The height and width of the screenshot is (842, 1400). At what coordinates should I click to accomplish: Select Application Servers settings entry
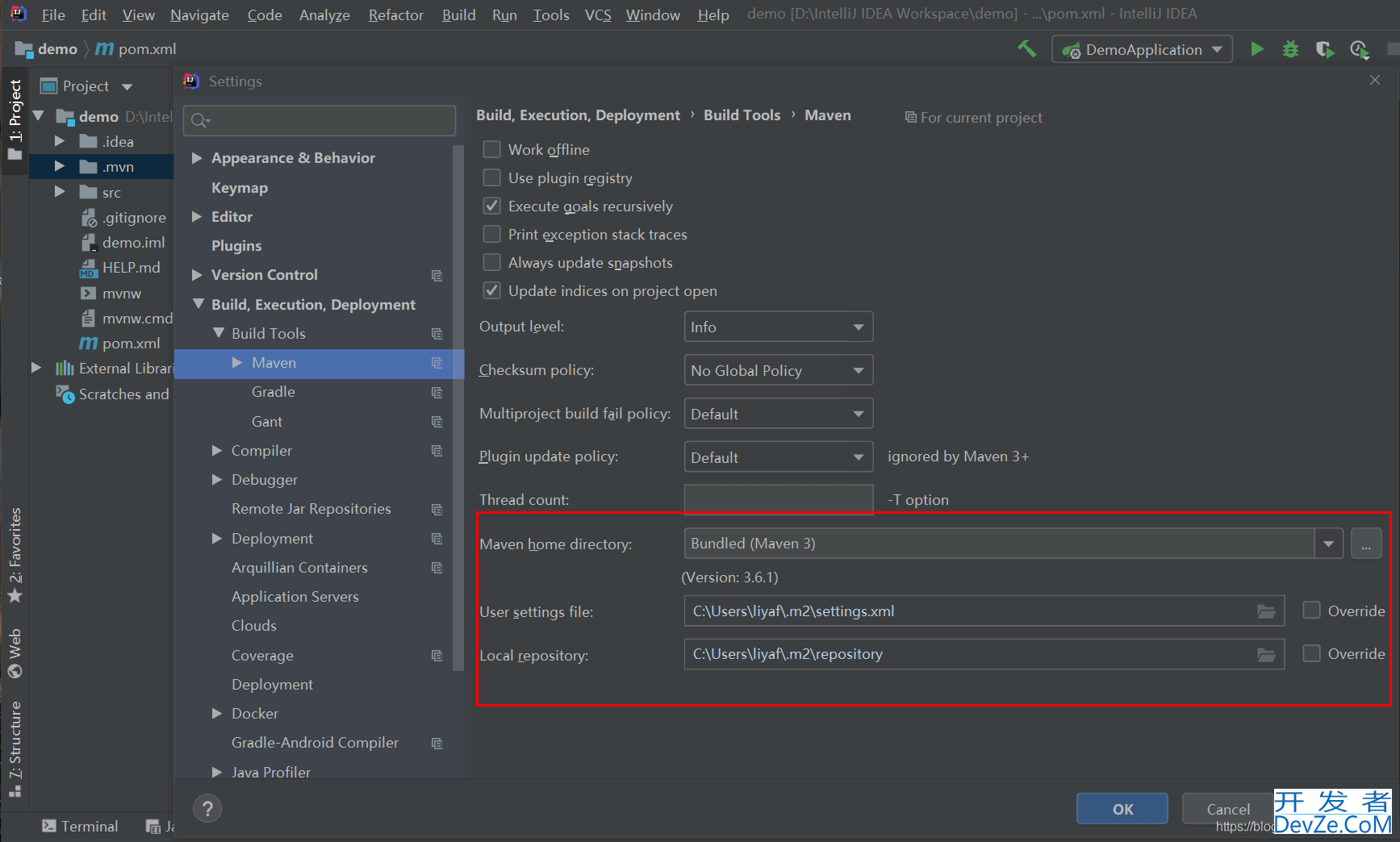[x=295, y=597]
